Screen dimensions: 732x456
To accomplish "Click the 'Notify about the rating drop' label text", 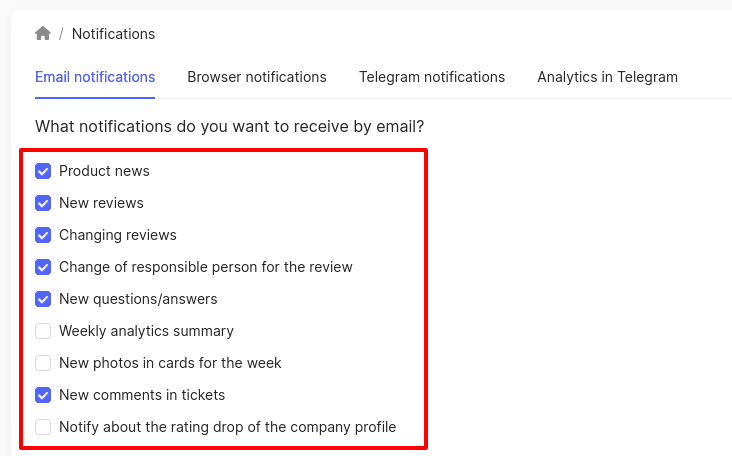I will tap(227, 427).
